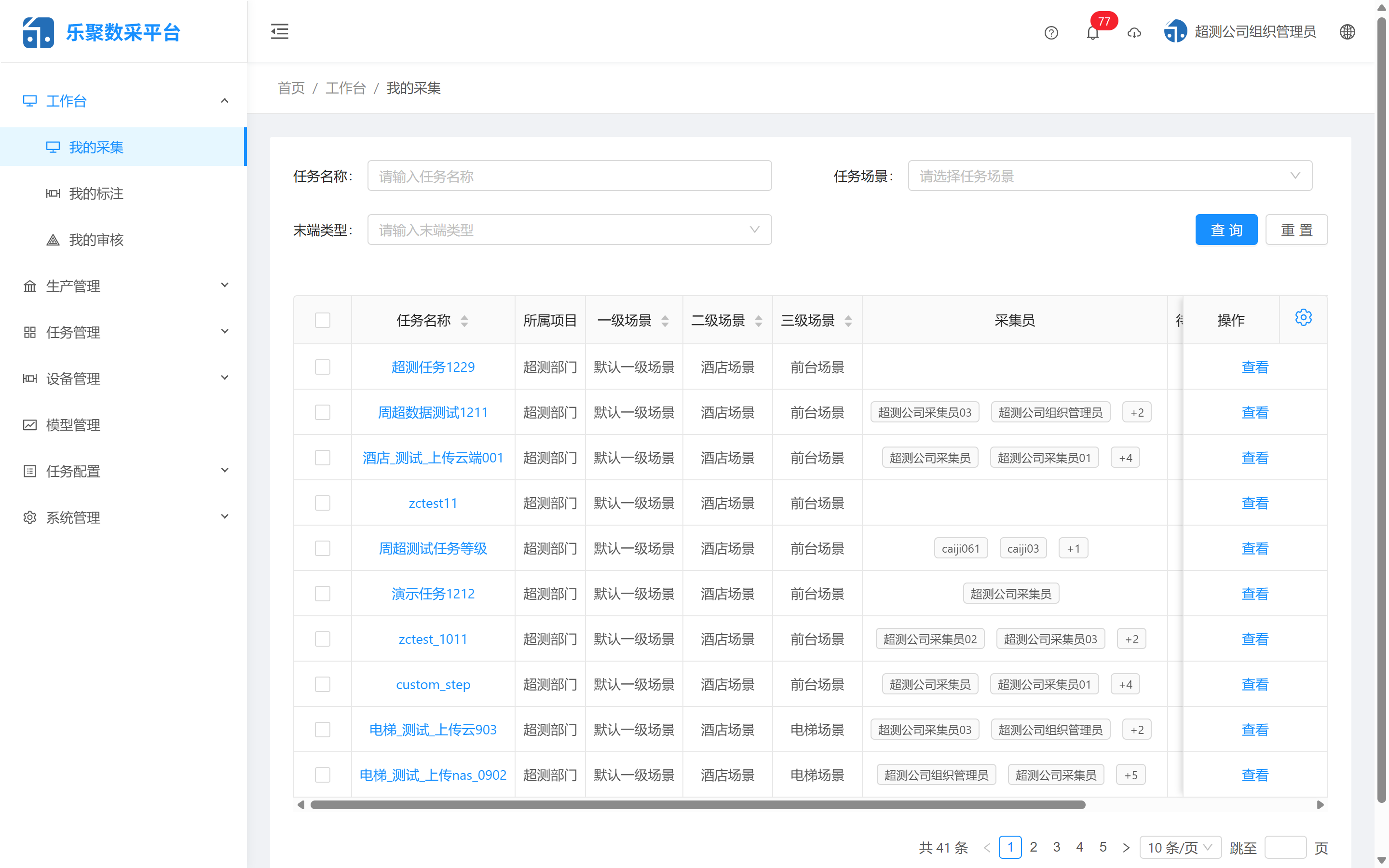Screen dimensions: 1389x868
Task: Select the 我的标注 sidebar item
Action: click(x=95, y=193)
